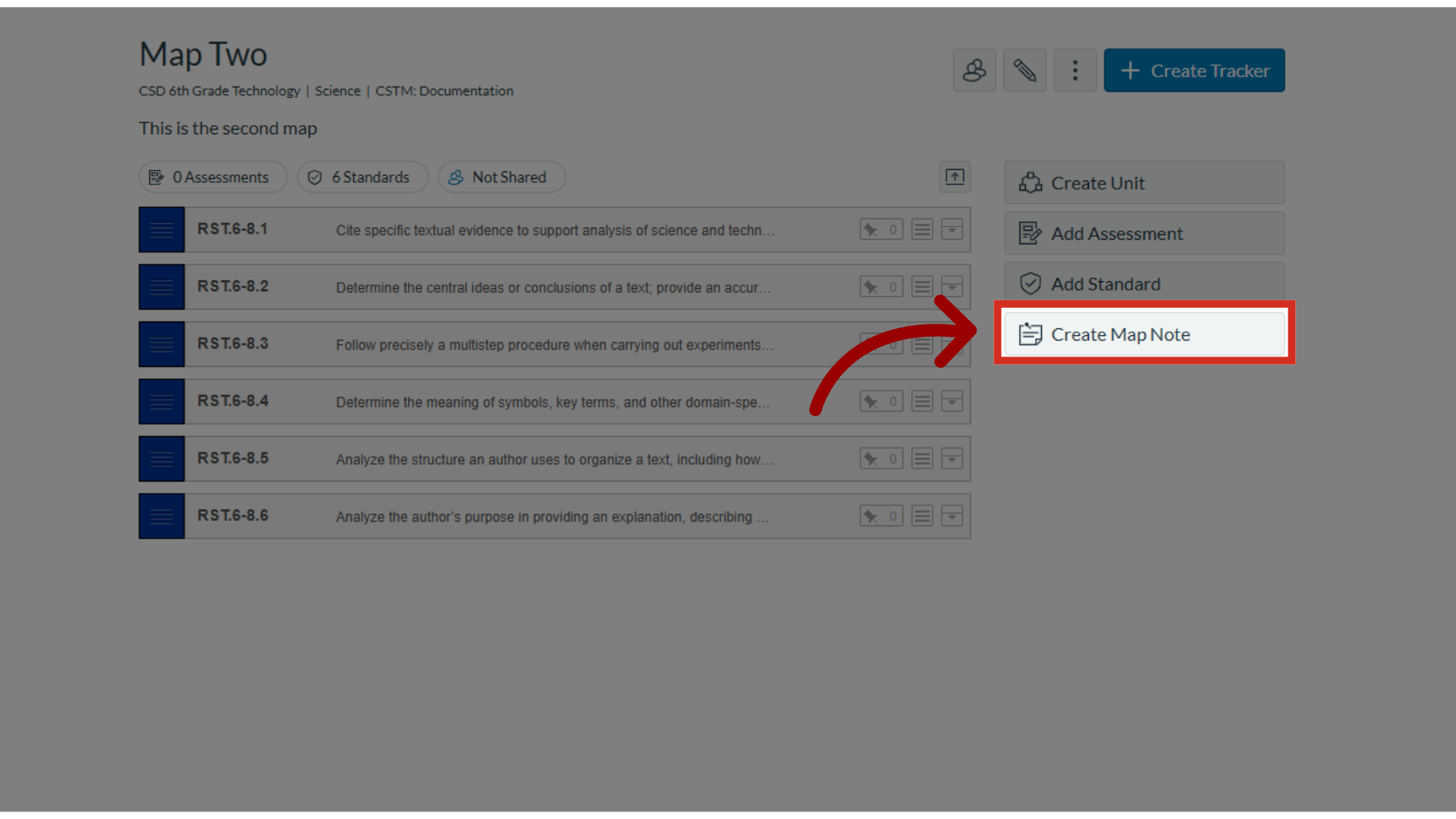1456x819 pixels.
Task: Click the Create Map Note button
Action: point(1144,334)
